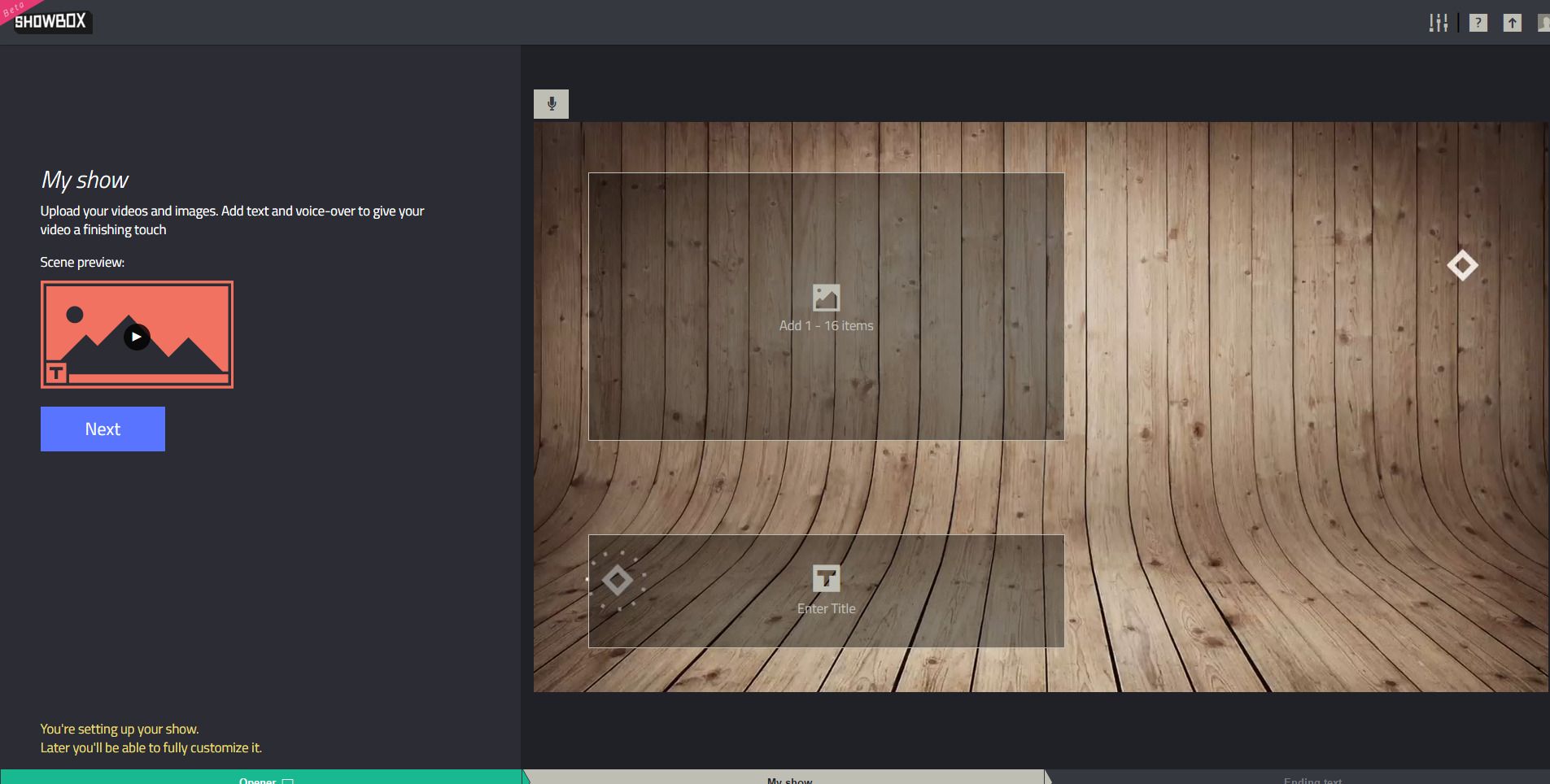Open the user profile avatar icon
Screen dimensions: 1550x784
click(1543, 22)
